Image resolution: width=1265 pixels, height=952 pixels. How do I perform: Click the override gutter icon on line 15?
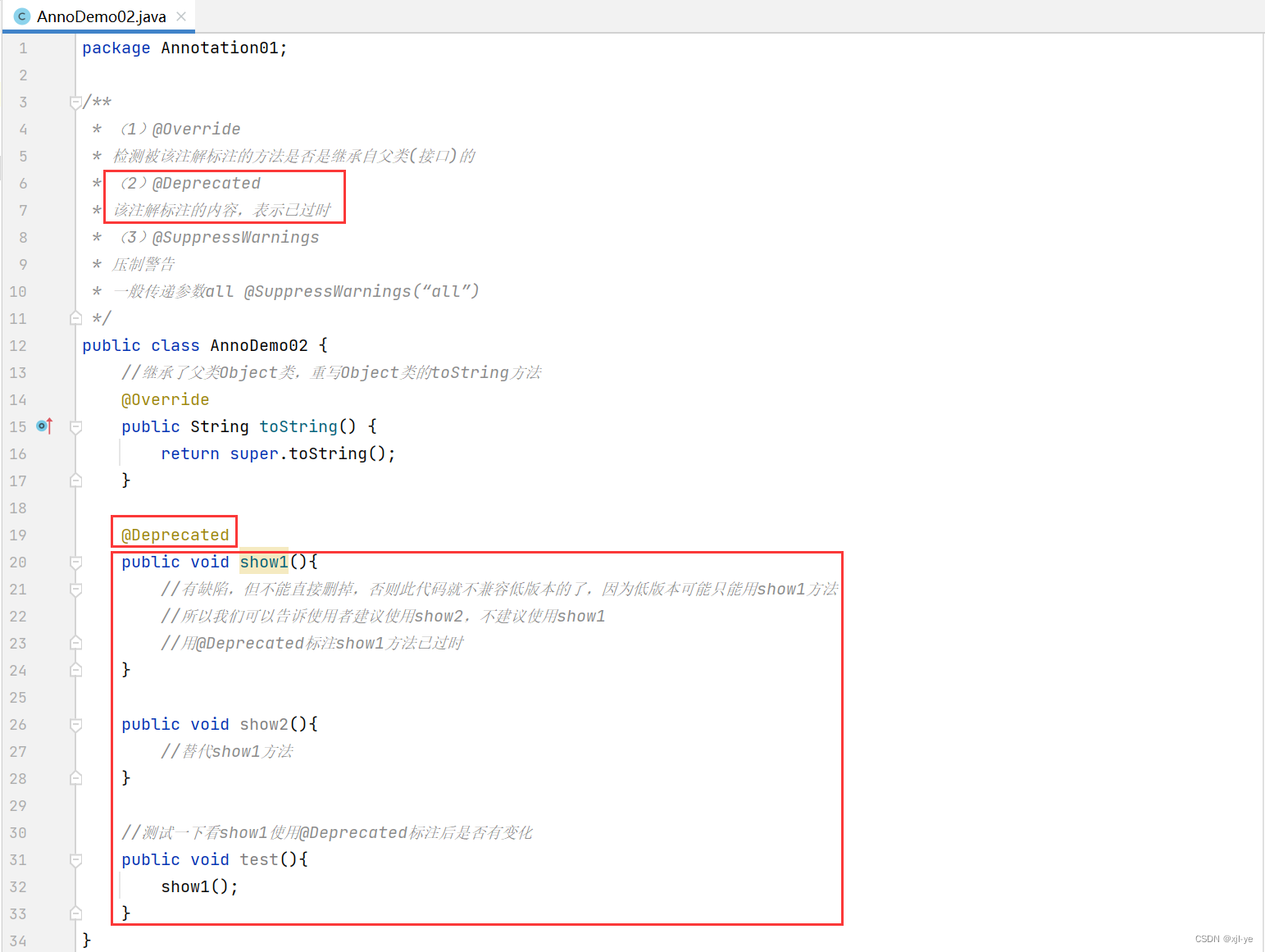coord(44,426)
